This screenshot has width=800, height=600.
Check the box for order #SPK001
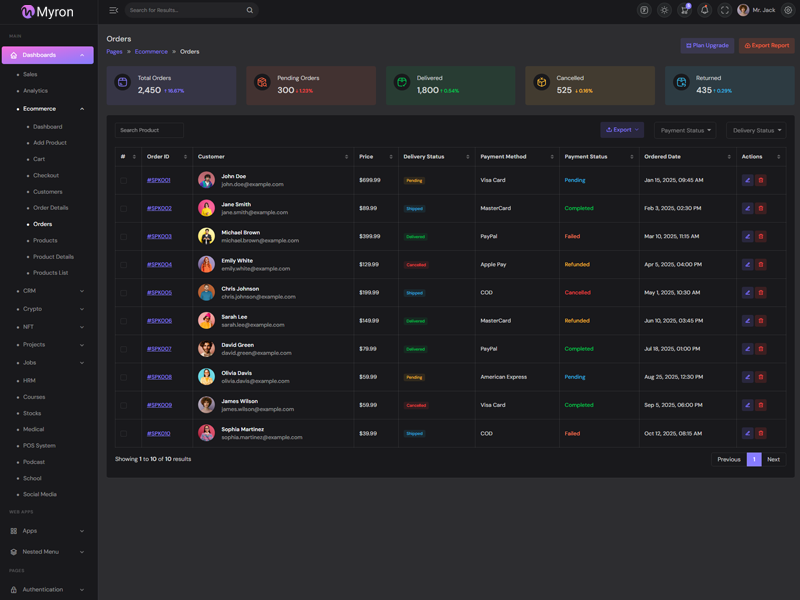(124, 181)
